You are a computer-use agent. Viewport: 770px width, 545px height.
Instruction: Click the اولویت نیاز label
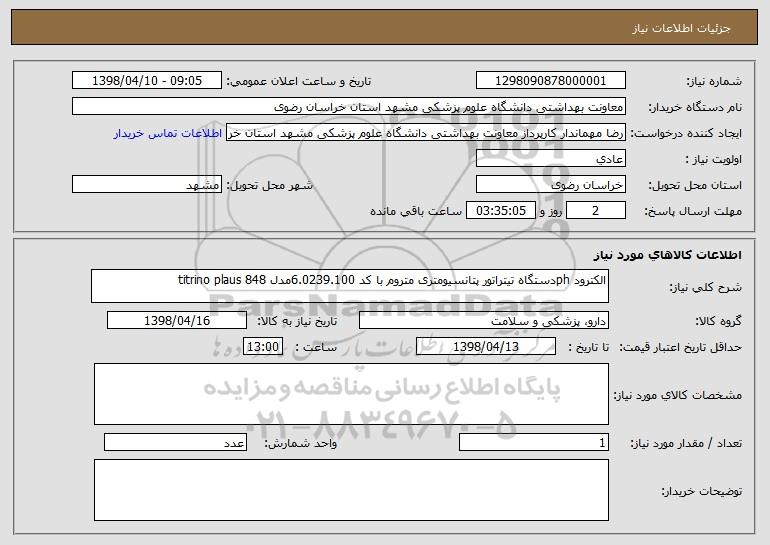pos(714,160)
